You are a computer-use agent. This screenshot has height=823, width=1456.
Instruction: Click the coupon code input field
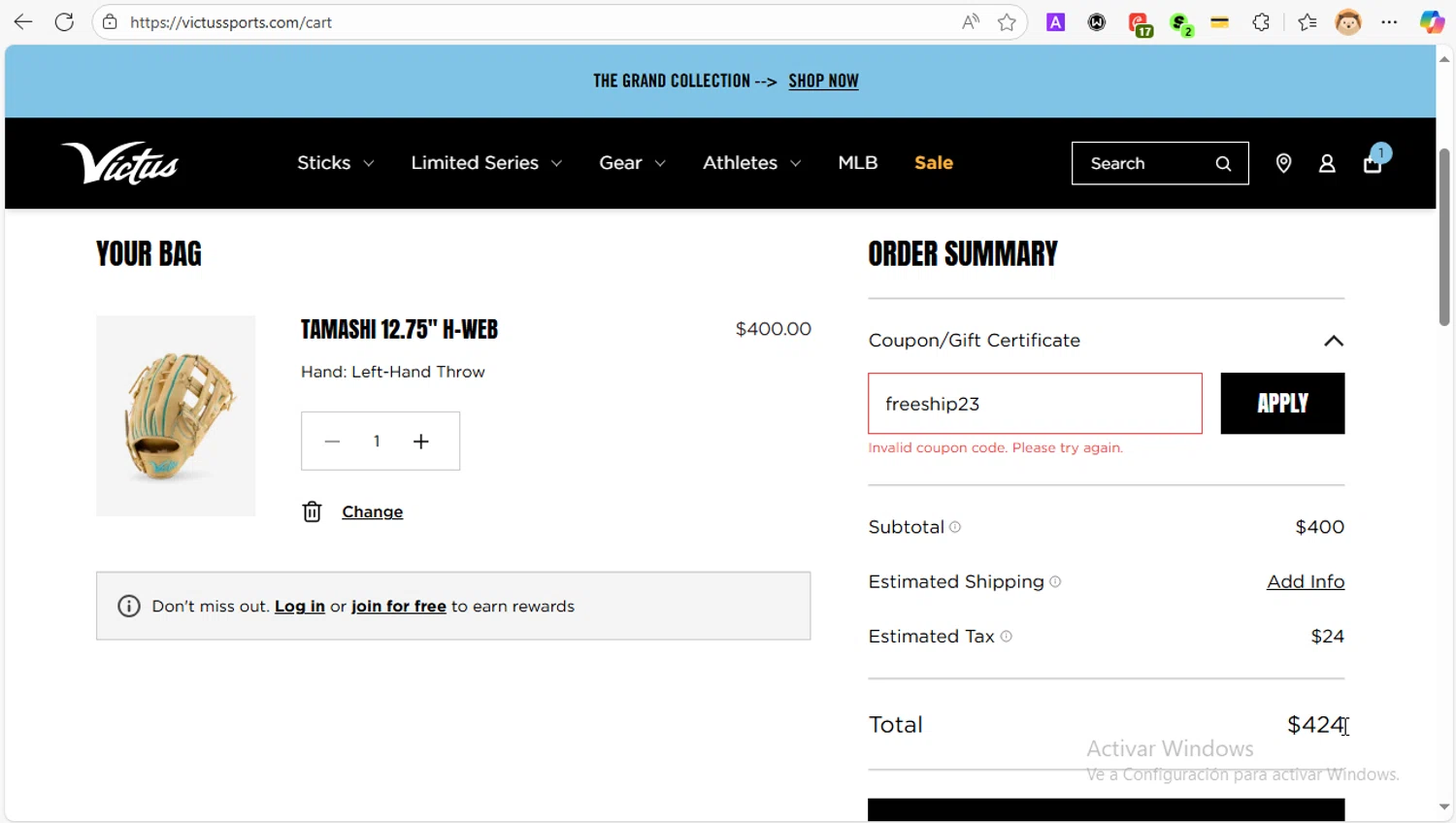click(1035, 403)
